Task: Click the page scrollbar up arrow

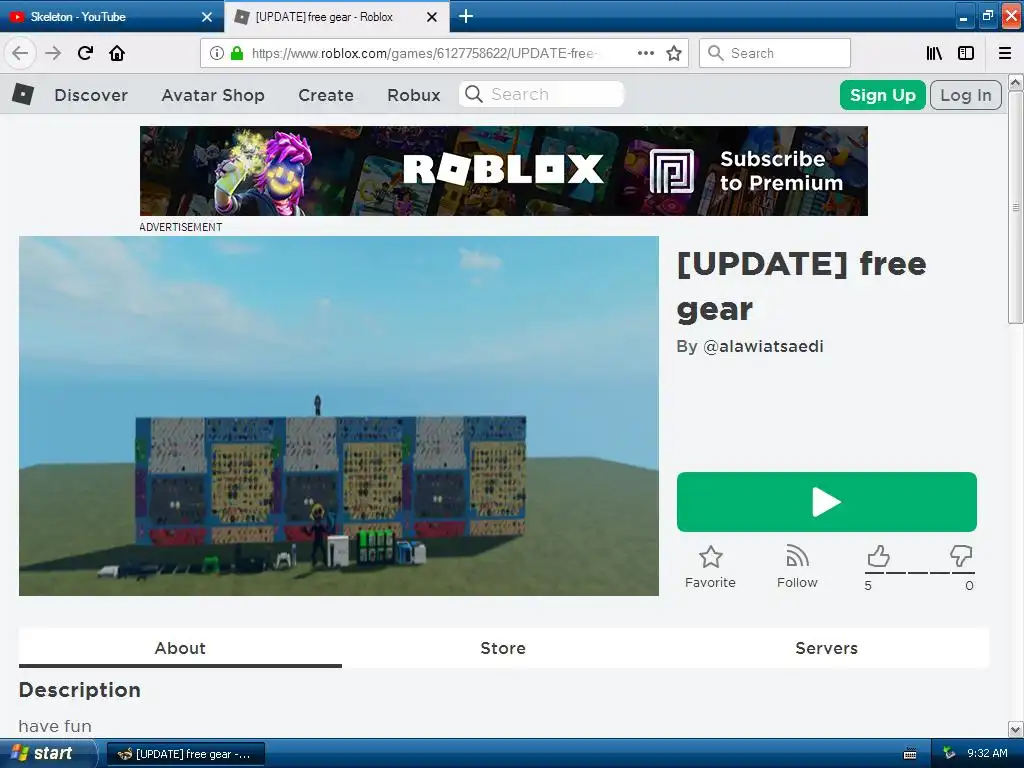Action: coord(1015,82)
